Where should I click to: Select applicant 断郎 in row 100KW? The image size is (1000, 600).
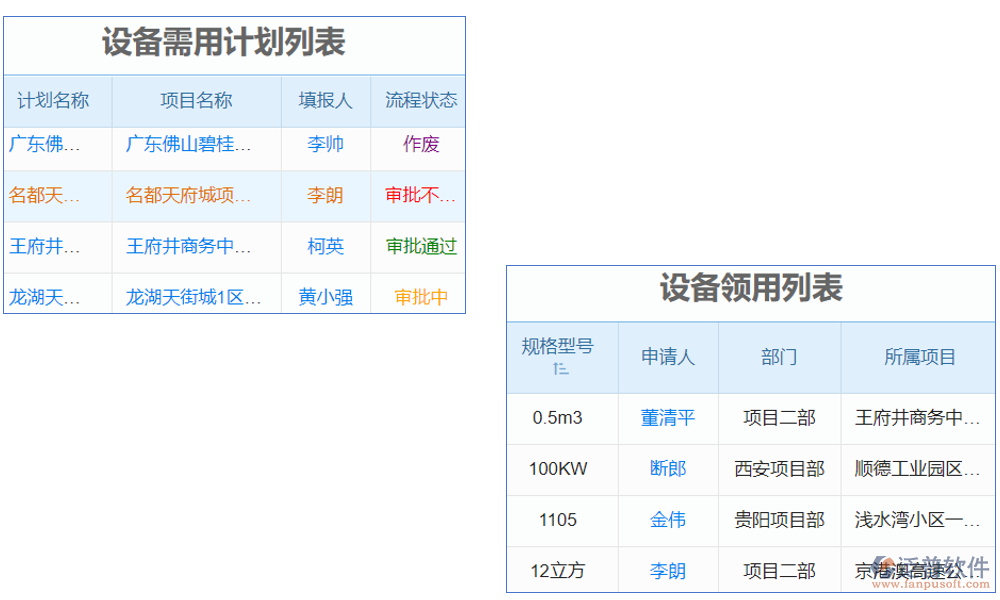tap(667, 469)
